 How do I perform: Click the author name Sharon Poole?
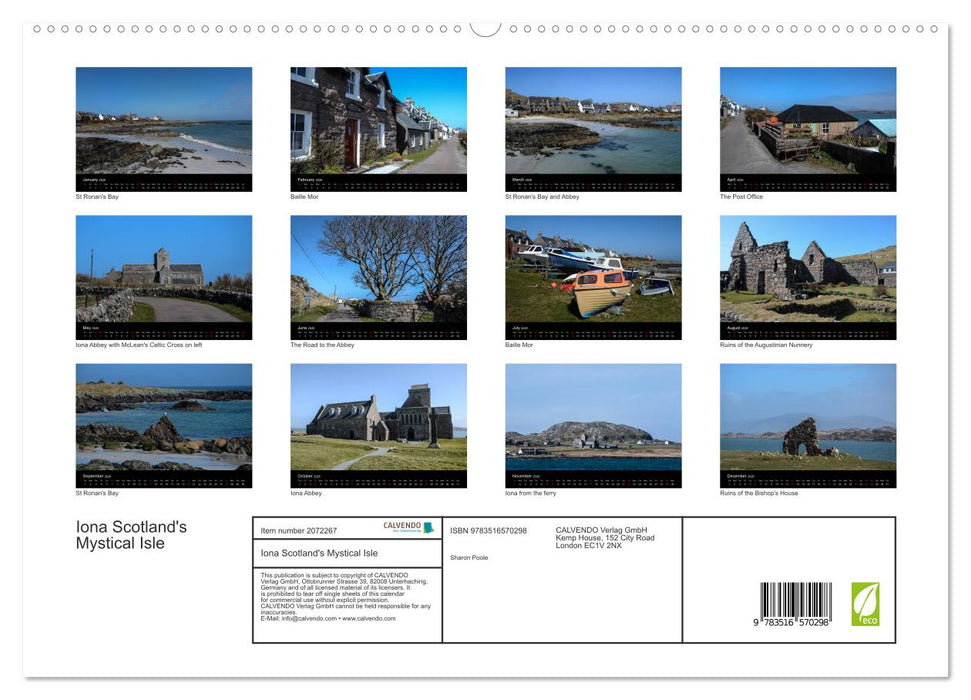468,558
